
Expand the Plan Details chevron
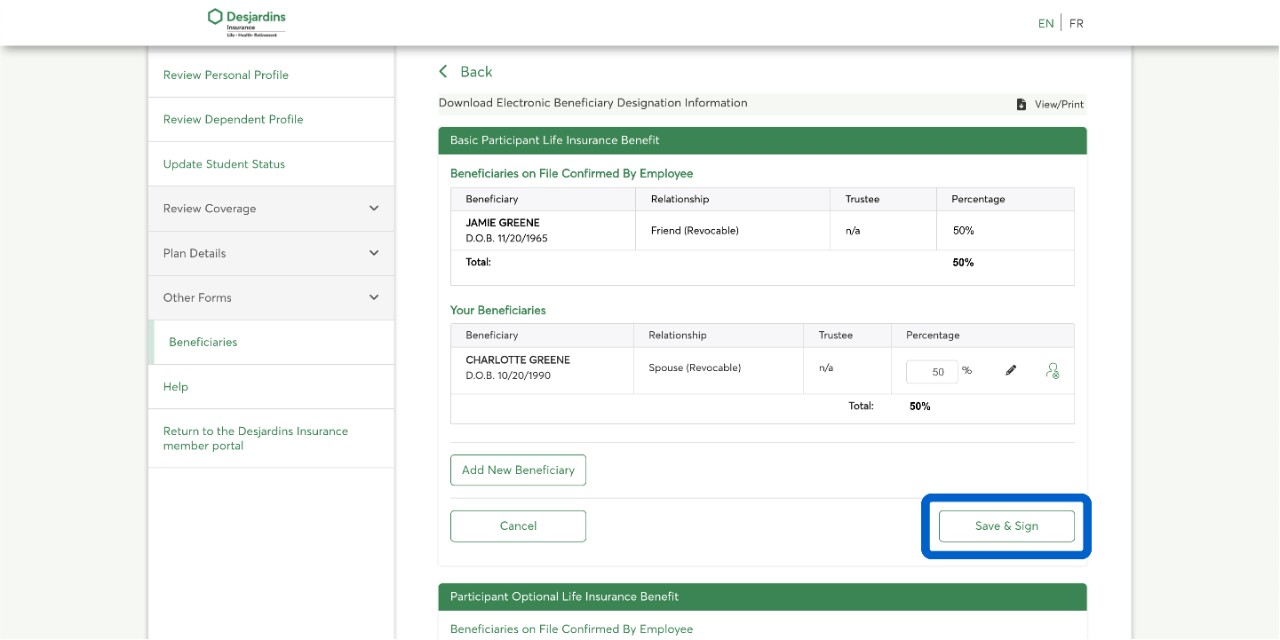pos(374,253)
